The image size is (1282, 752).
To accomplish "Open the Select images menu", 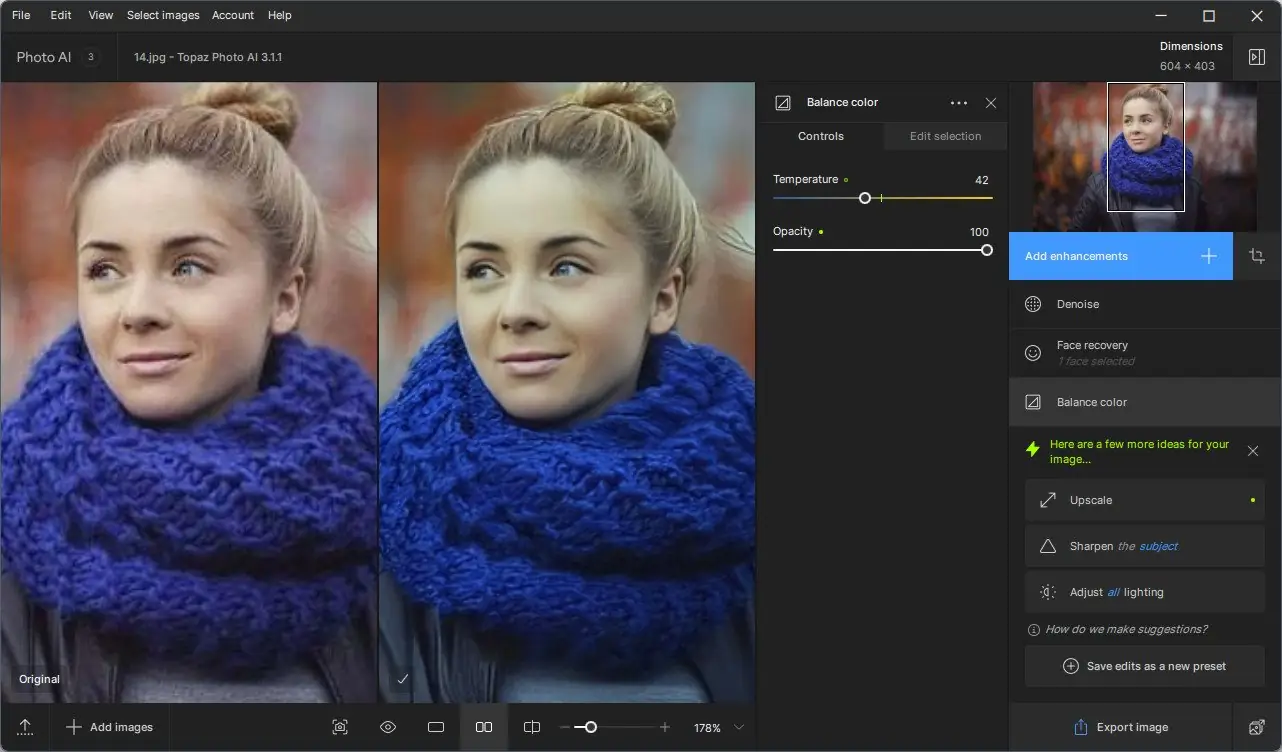I will coord(163,15).
